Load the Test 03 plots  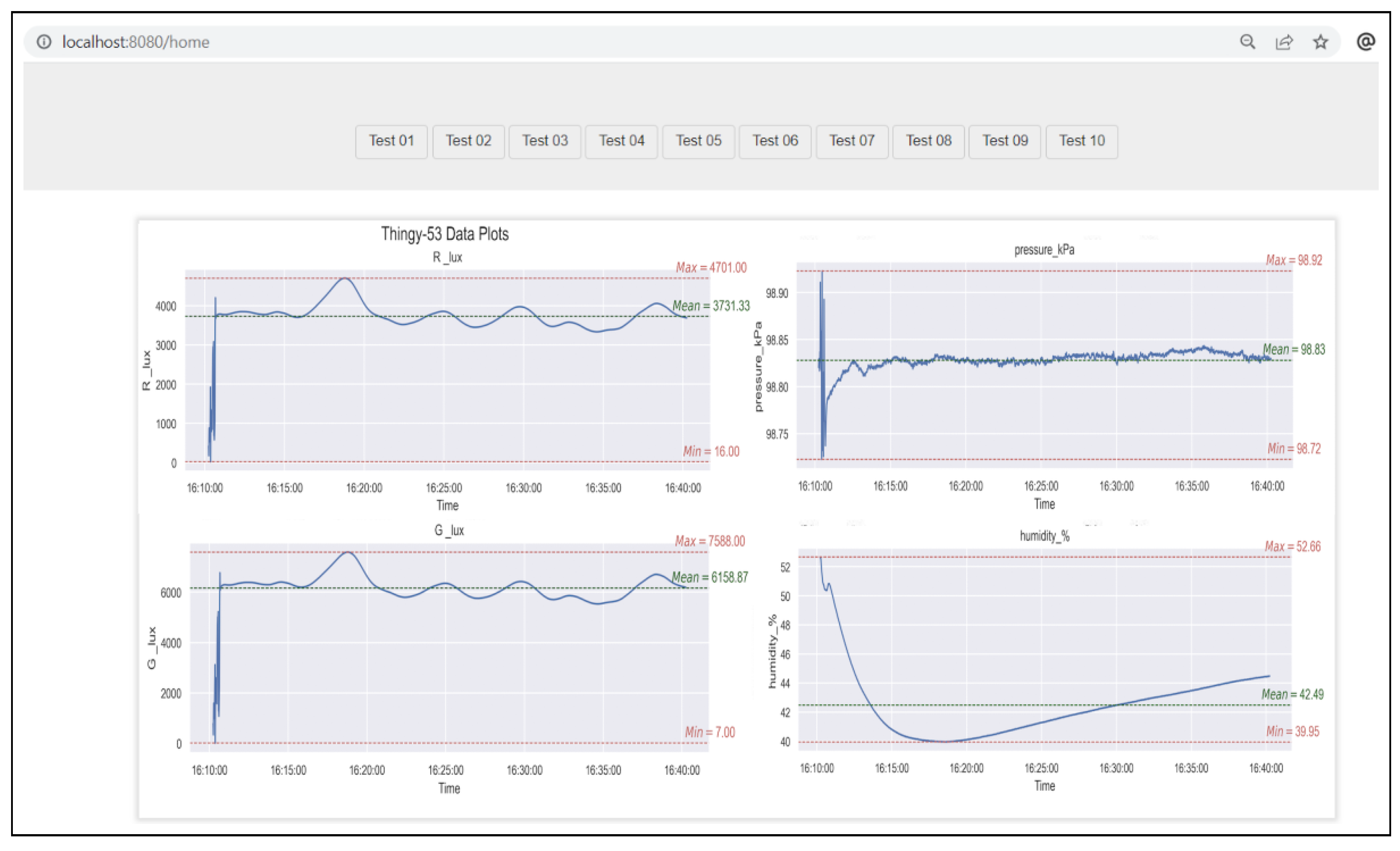tap(545, 141)
